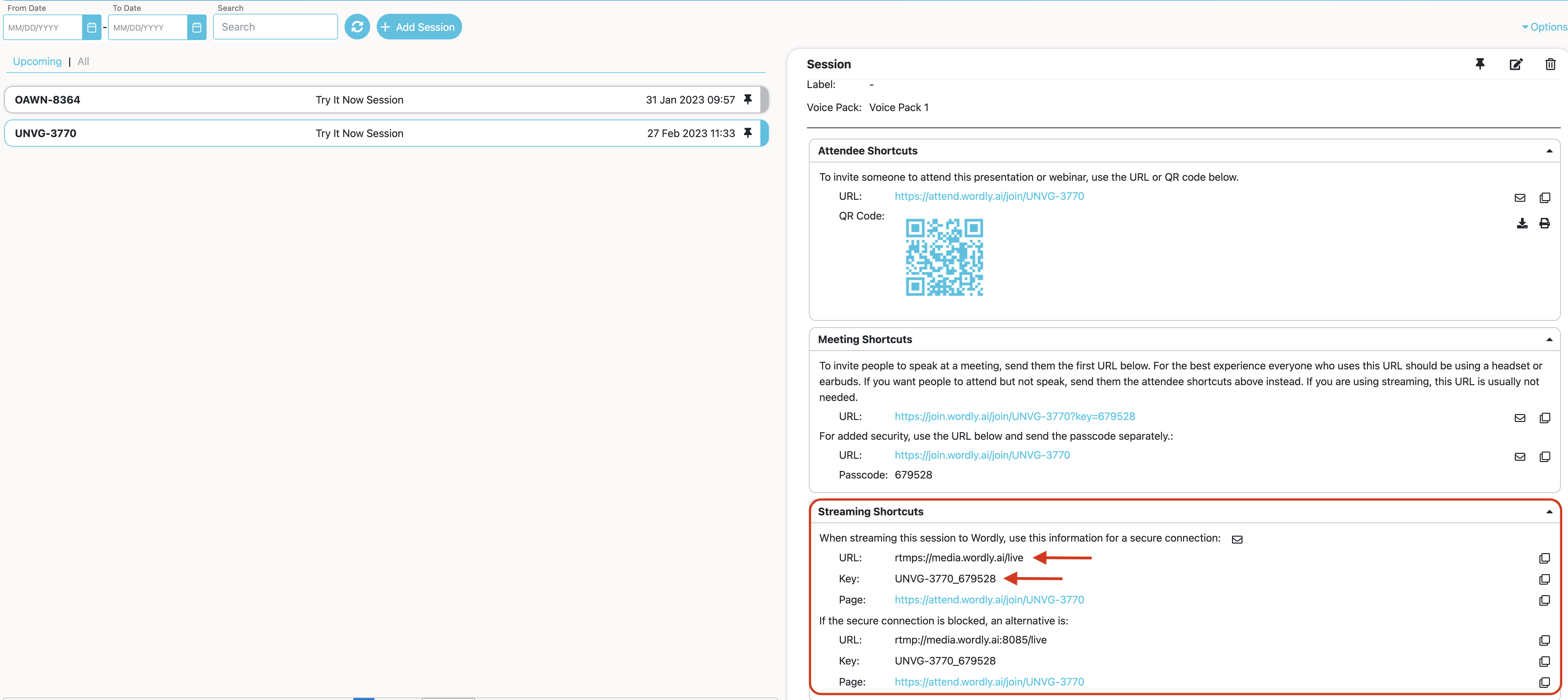Print the QR code
Viewport: 1568px width, 700px height.
click(x=1545, y=223)
